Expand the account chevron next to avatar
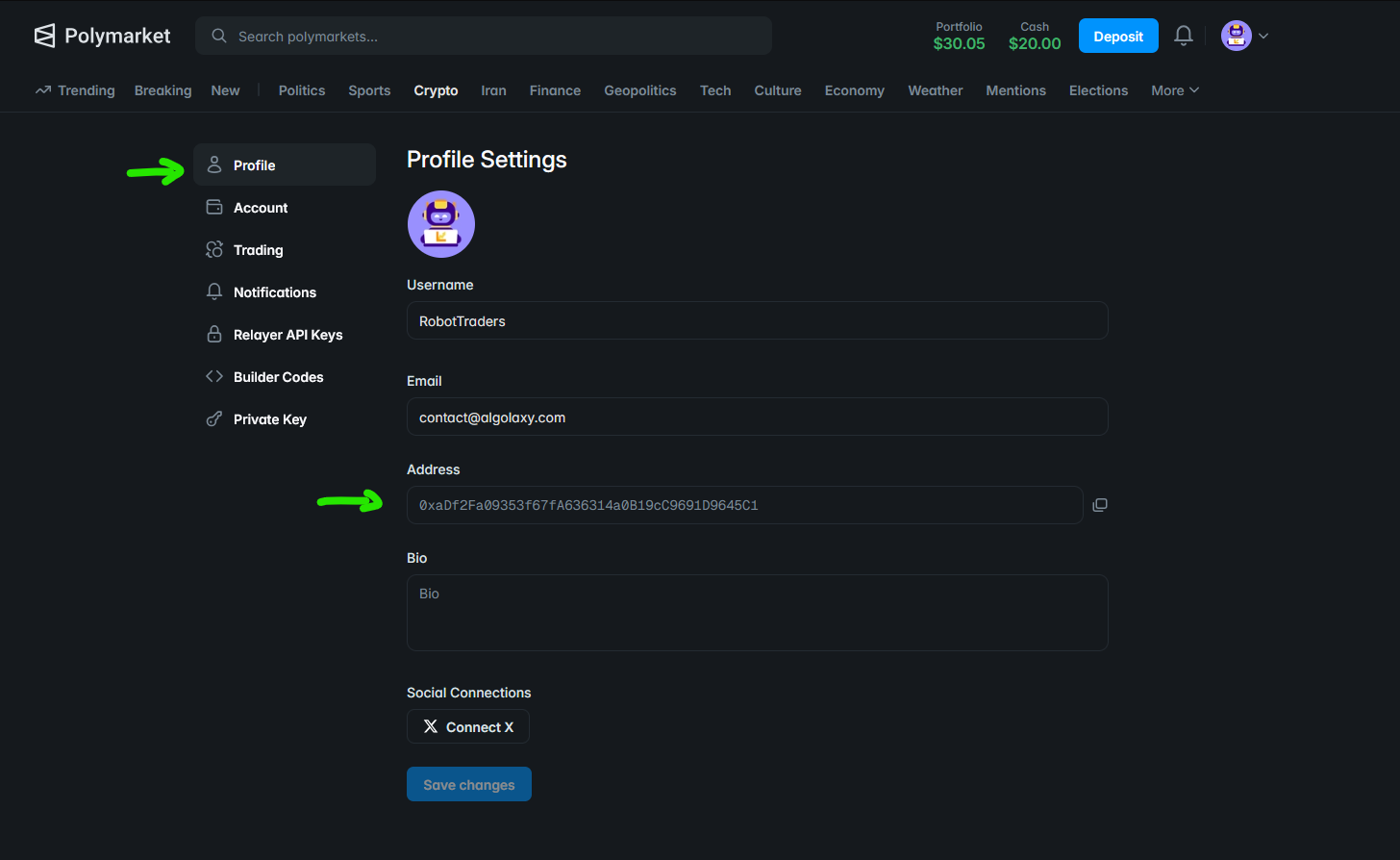Image resolution: width=1400 pixels, height=860 pixels. tap(1262, 36)
